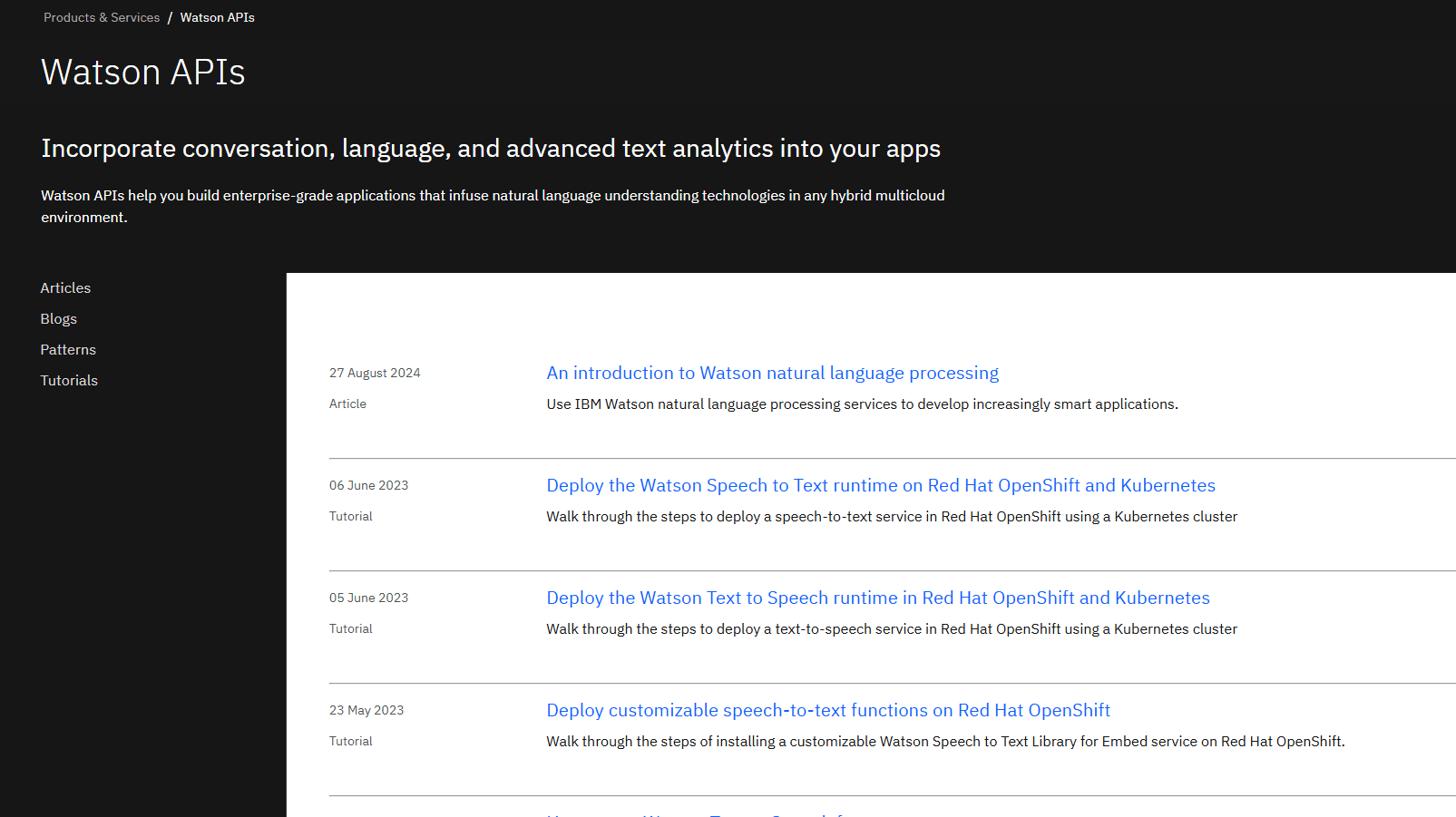This screenshot has height=817, width=1456.
Task: Click the 27 August 2024 date
Action: (375, 373)
